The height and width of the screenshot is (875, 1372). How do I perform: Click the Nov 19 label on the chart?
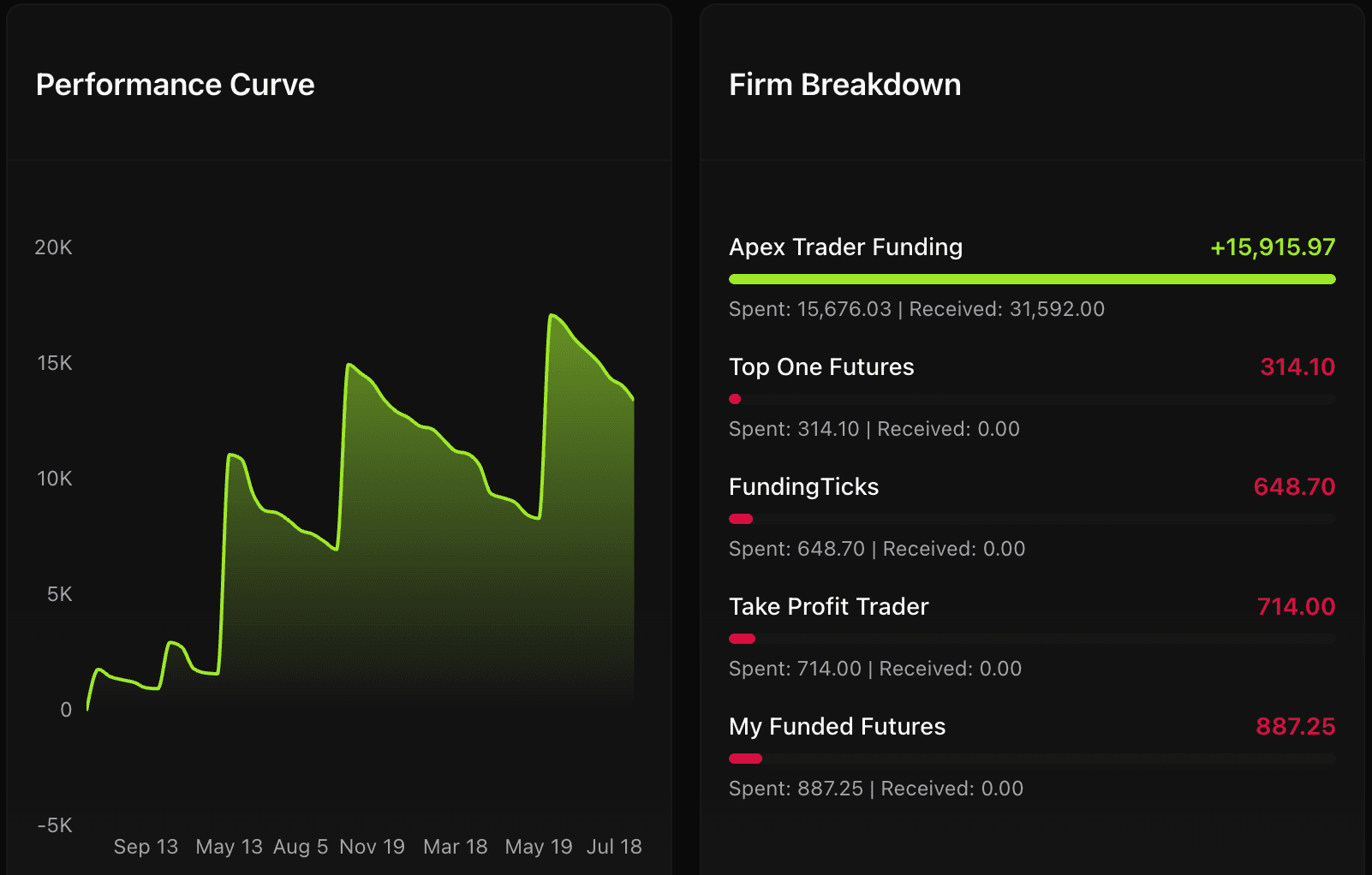(372, 847)
